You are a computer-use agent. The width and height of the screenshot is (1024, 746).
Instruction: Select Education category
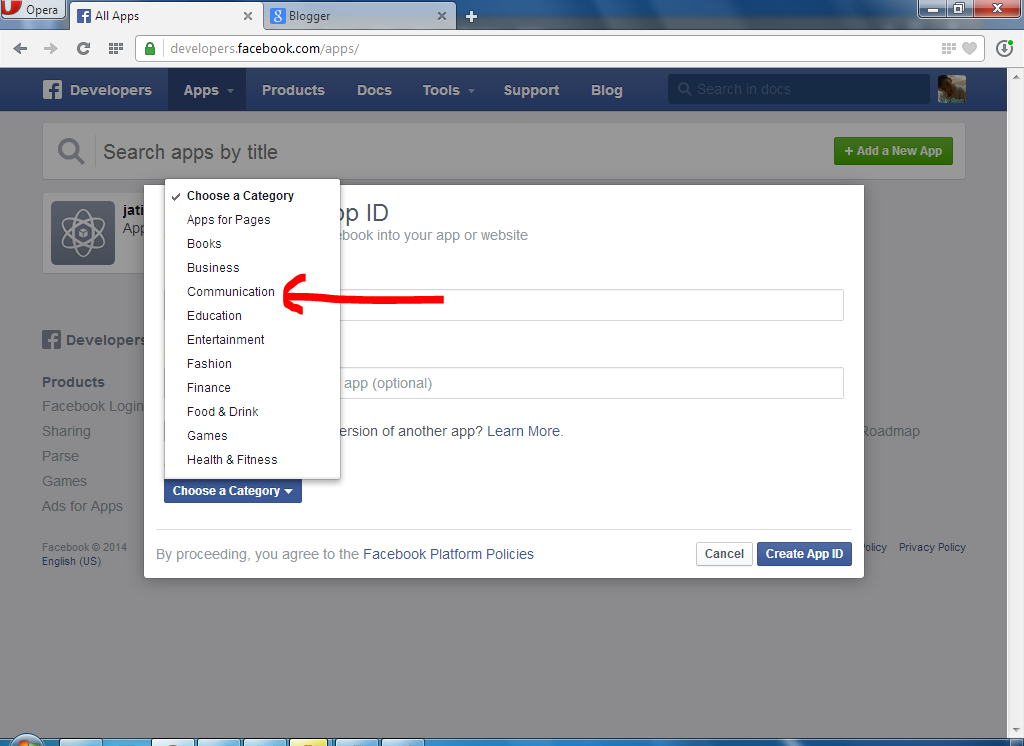252,316
